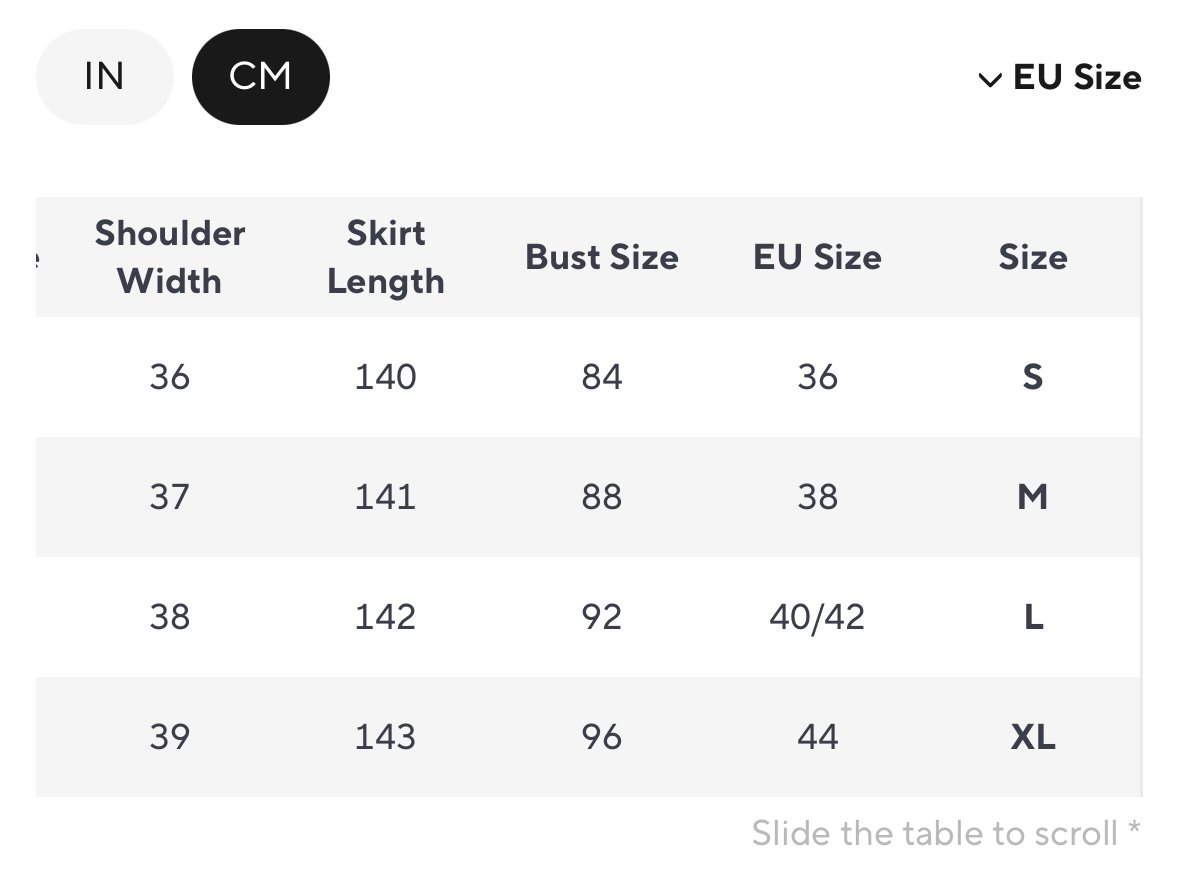This screenshot has width=1179, height=876.
Task: Click EU size value 44
Action: click(x=817, y=737)
